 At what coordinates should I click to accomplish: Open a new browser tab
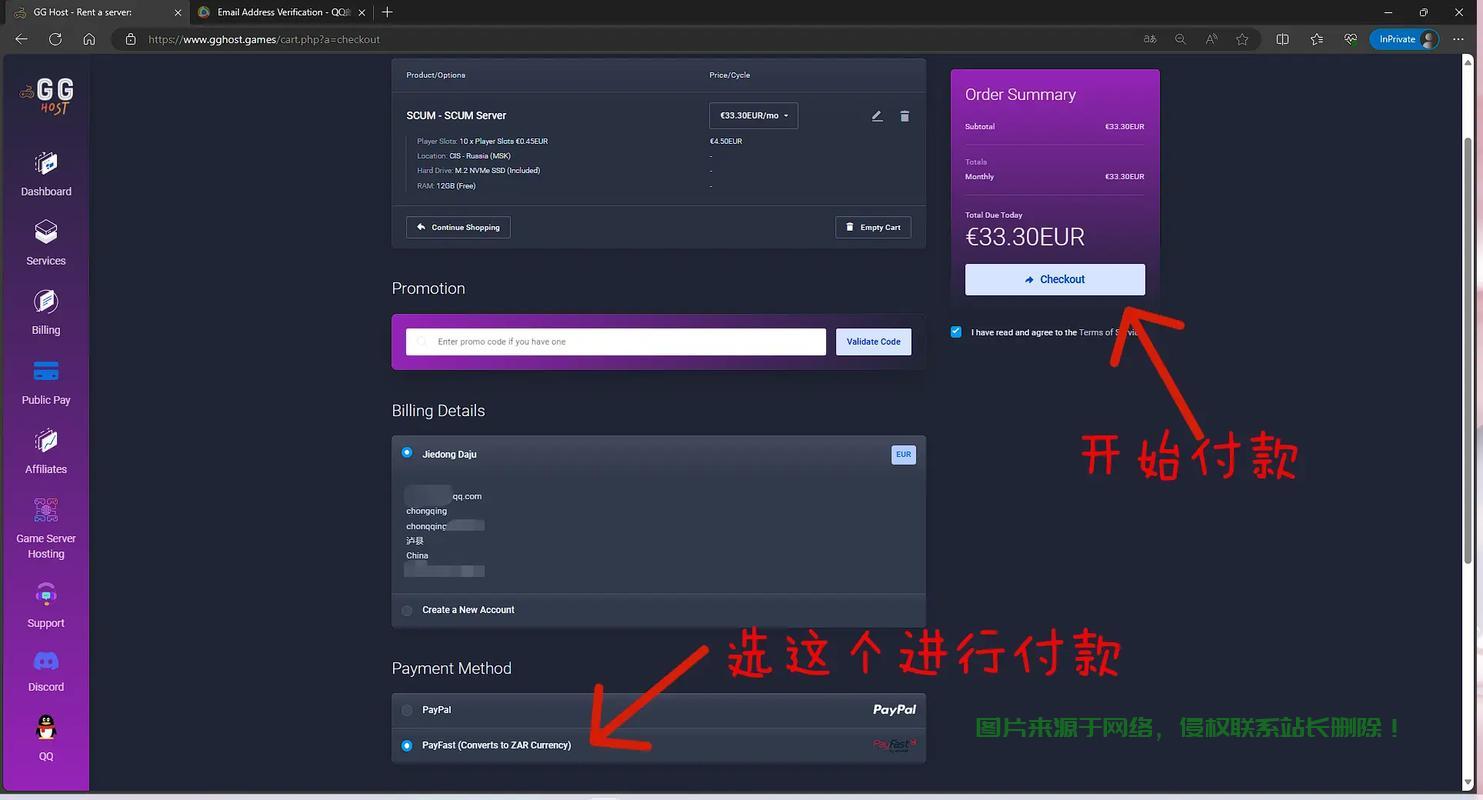(x=387, y=12)
